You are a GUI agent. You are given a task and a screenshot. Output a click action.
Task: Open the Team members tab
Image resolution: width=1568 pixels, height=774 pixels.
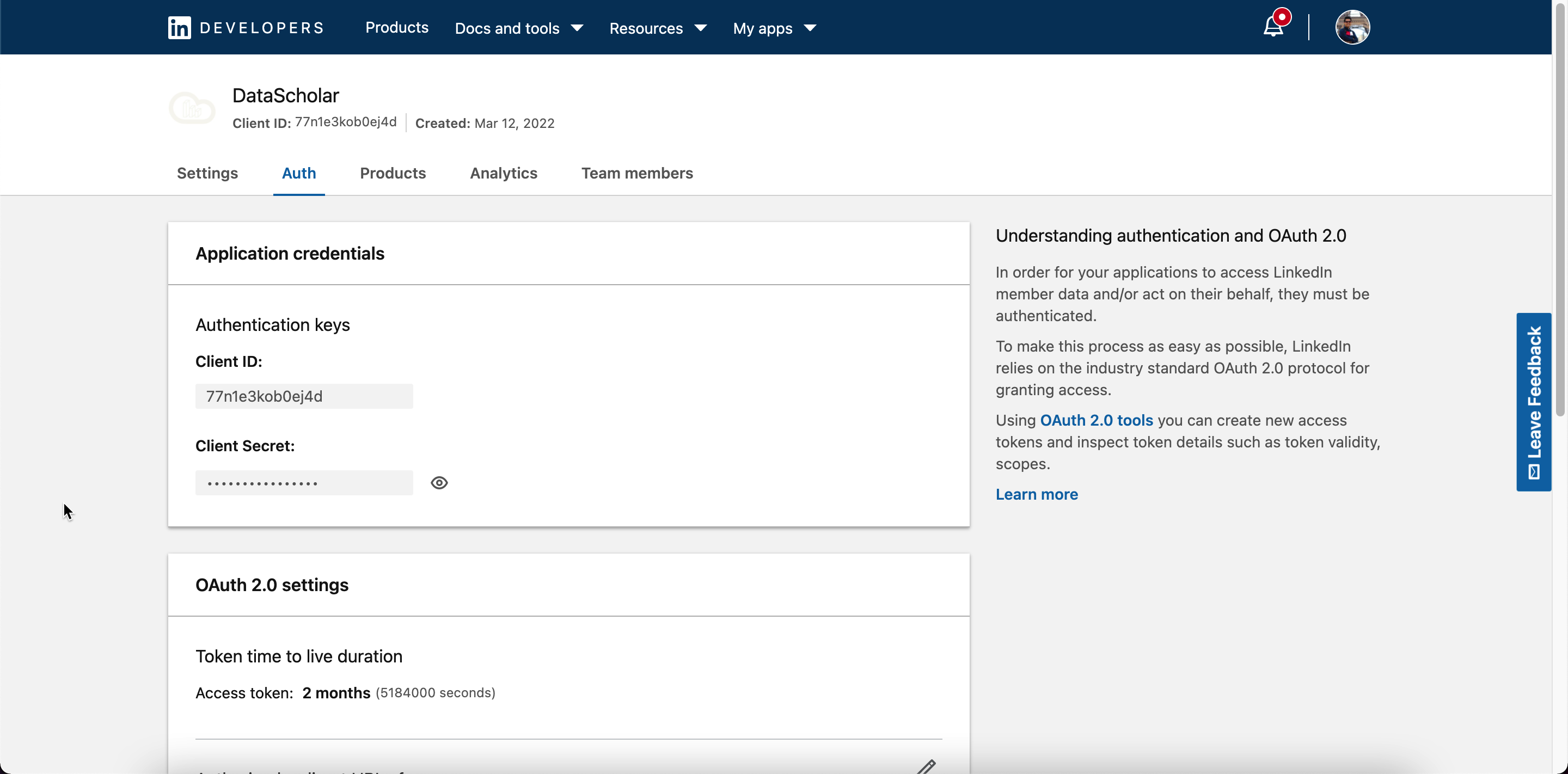pyautogui.click(x=636, y=173)
